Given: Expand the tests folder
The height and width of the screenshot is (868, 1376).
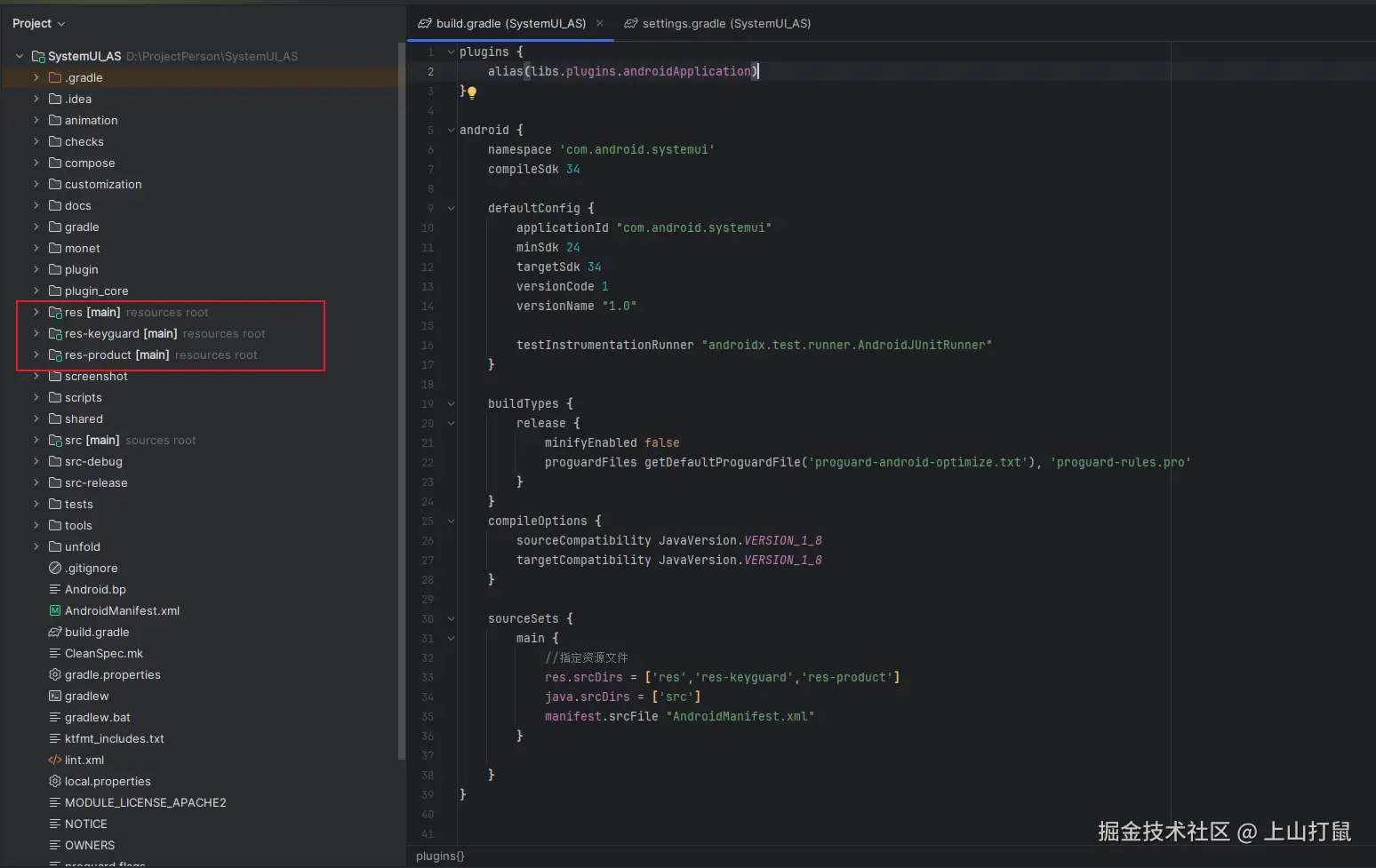Looking at the screenshot, I should coord(36,504).
